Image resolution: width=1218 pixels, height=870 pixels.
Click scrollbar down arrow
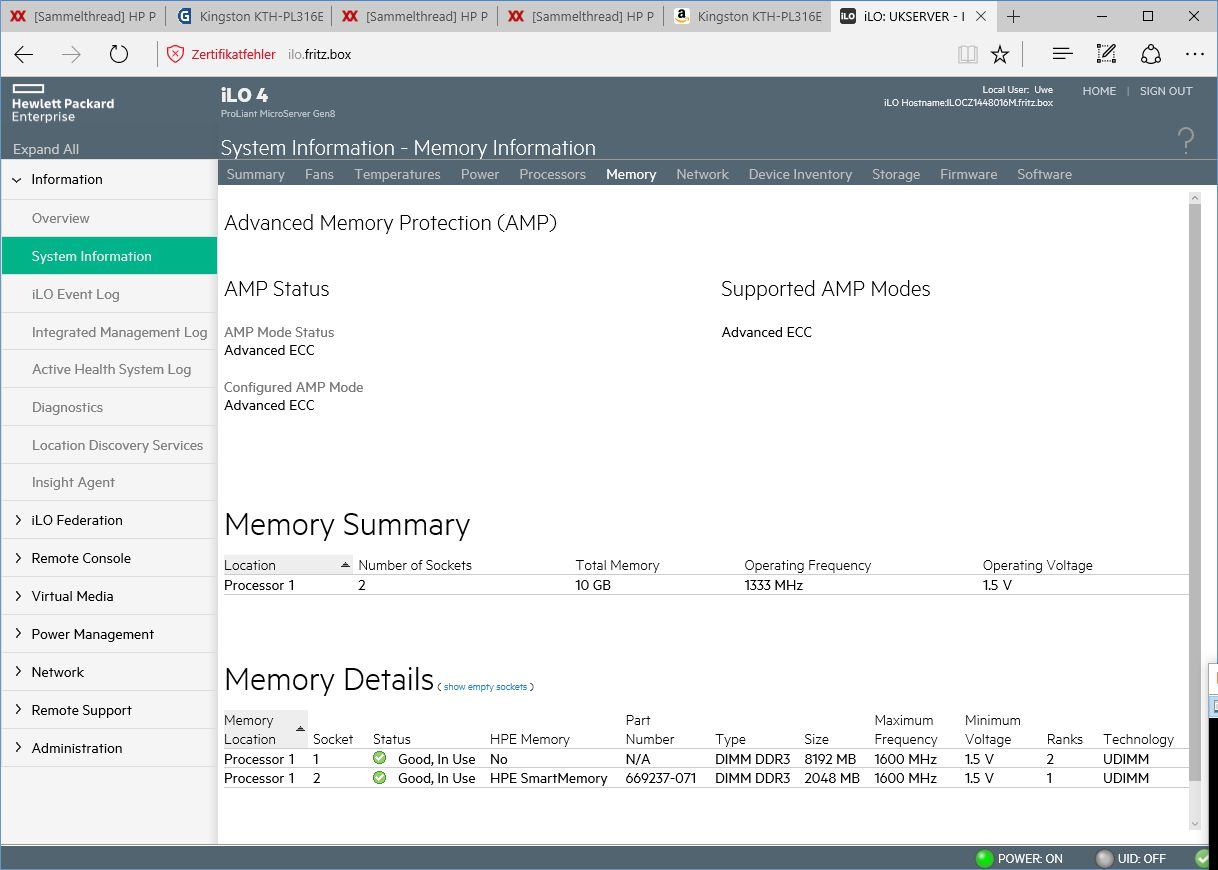coord(1194,824)
